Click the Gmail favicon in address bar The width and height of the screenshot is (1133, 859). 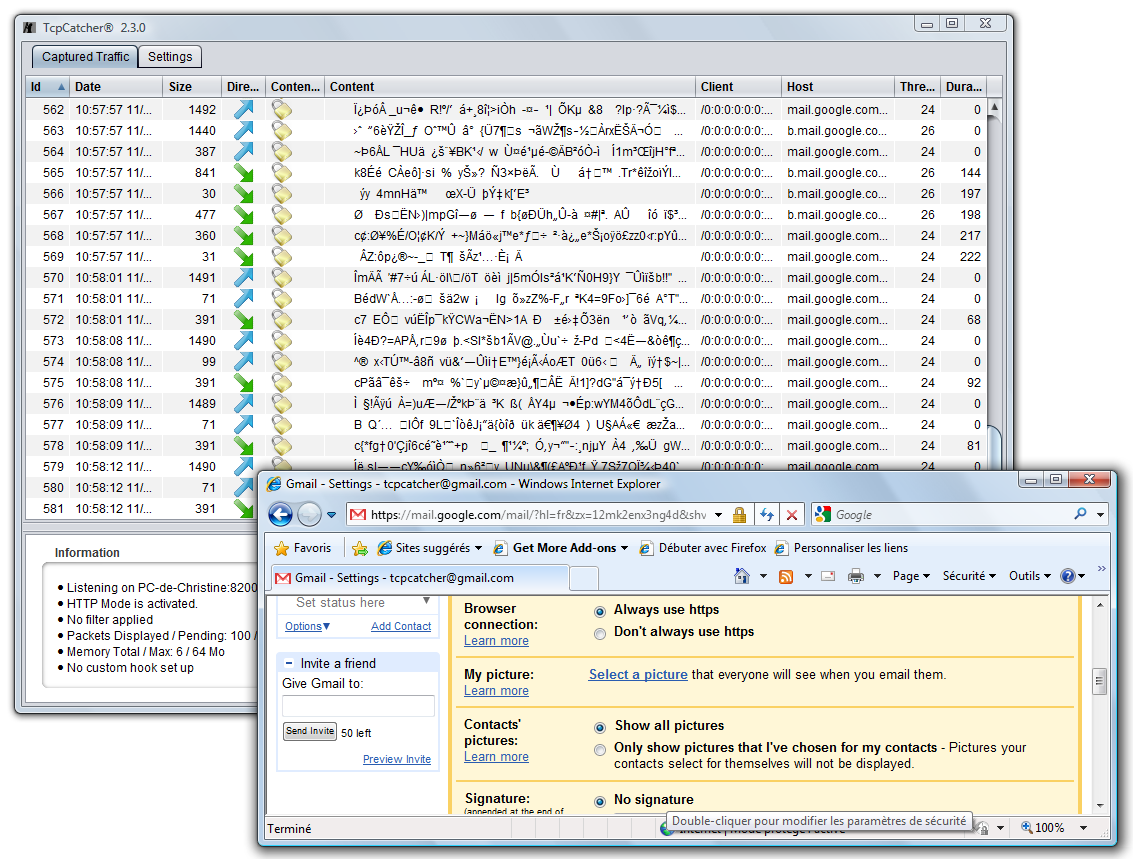pos(358,514)
